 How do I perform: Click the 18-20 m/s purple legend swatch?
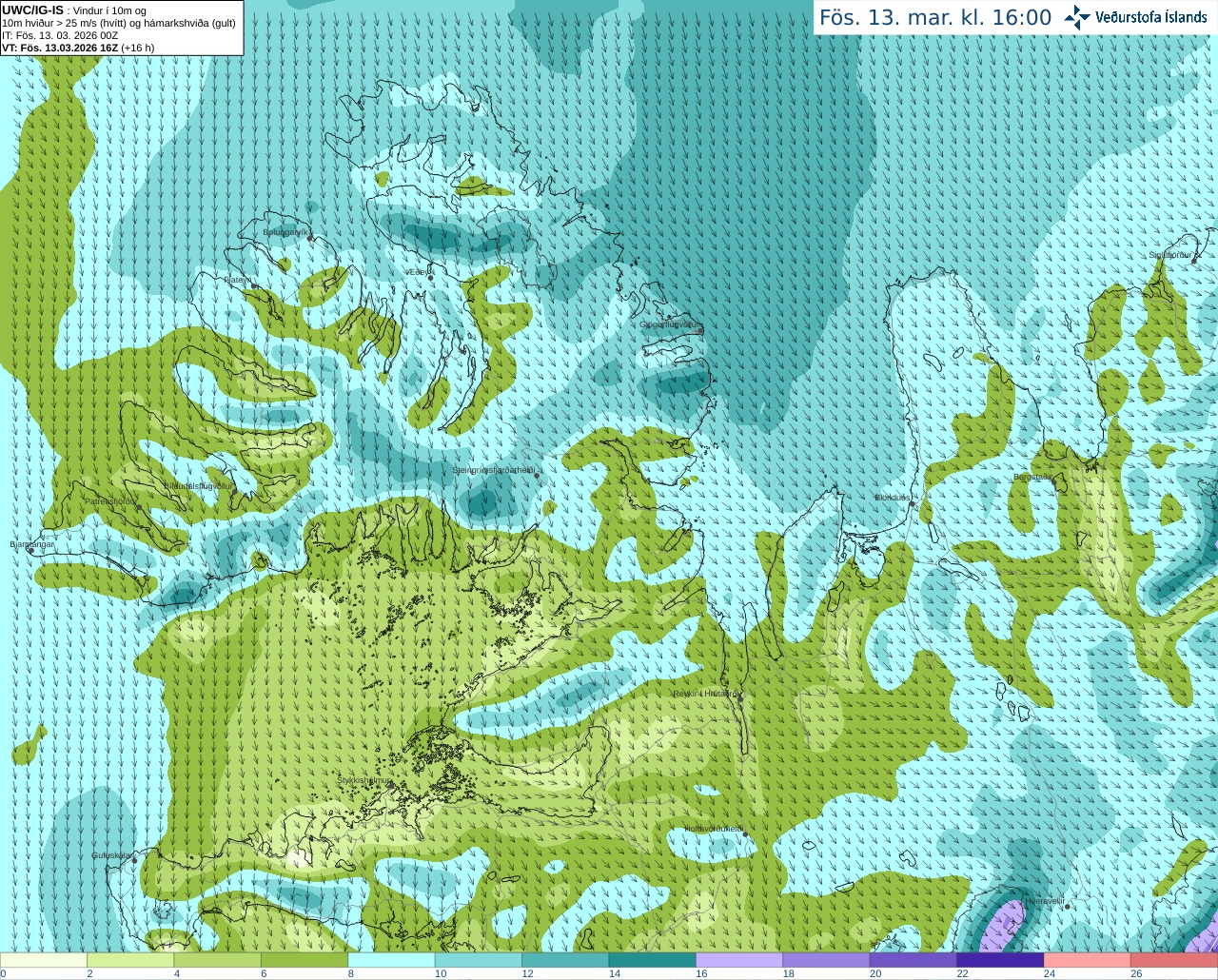click(x=826, y=960)
